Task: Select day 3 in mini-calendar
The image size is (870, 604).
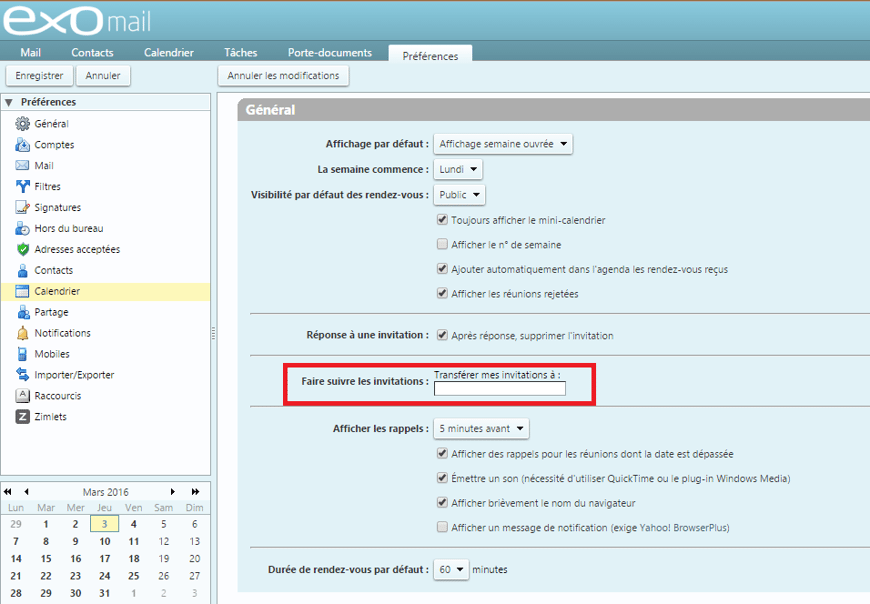Action: pos(104,524)
